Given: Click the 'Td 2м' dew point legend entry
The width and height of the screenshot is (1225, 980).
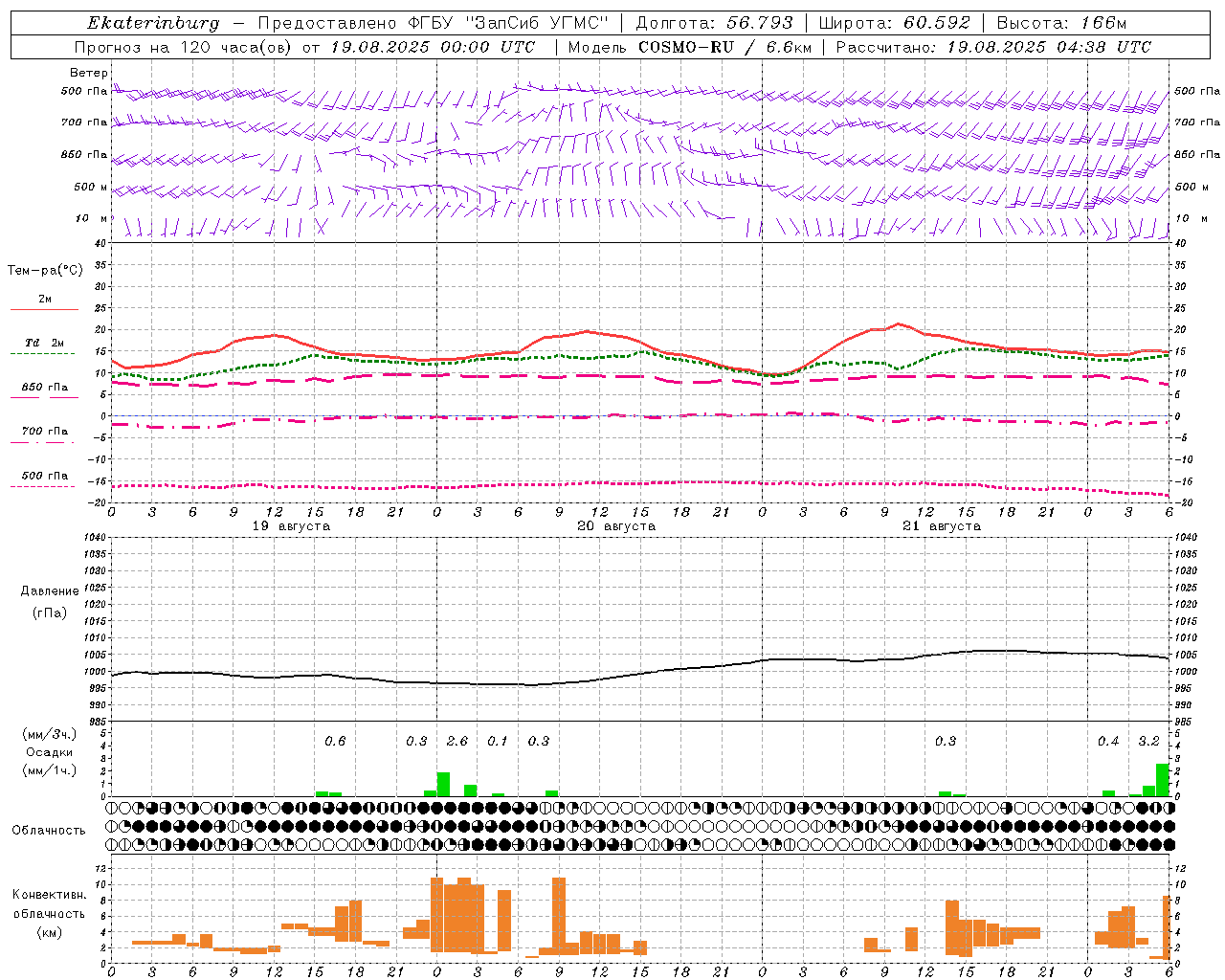Looking at the screenshot, I should tap(44, 343).
